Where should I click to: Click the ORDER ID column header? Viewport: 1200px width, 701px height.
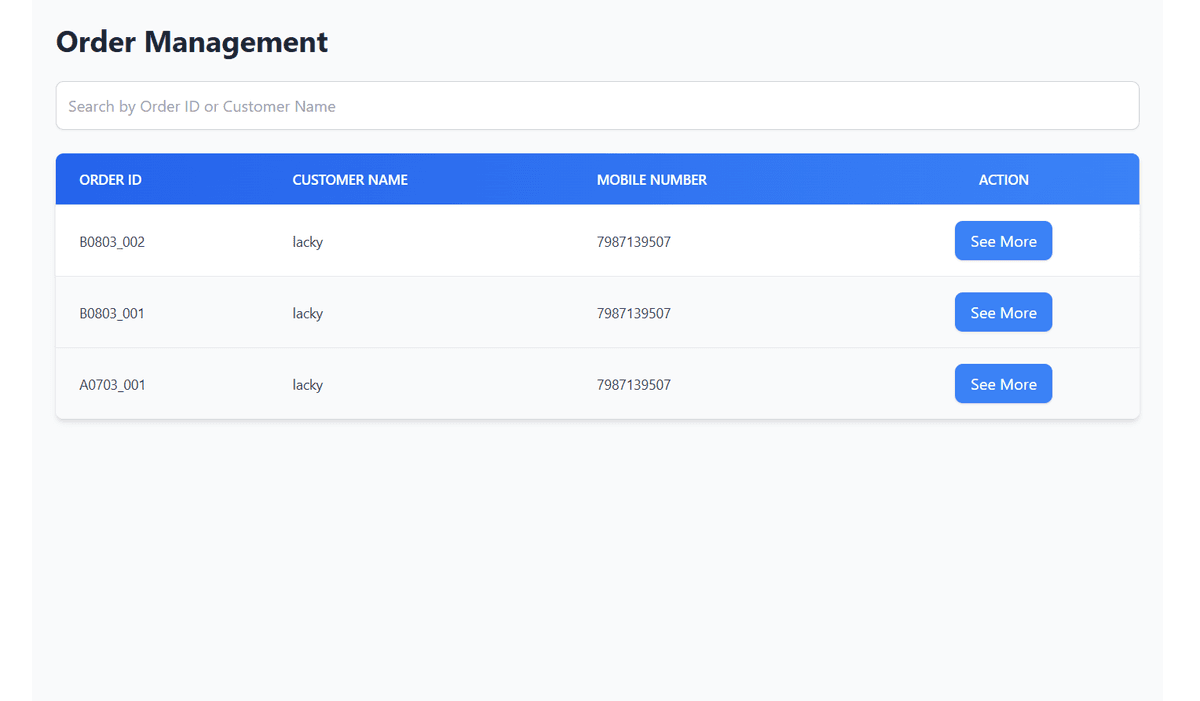tap(110, 179)
